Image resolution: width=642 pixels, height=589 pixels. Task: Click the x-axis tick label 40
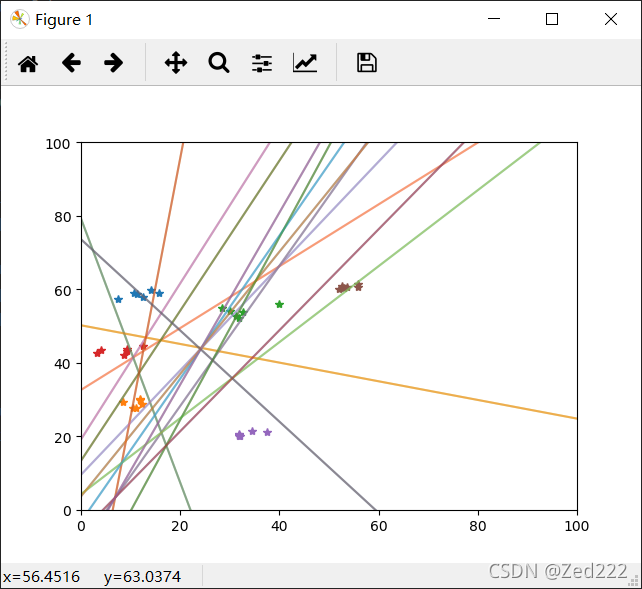pos(279,526)
